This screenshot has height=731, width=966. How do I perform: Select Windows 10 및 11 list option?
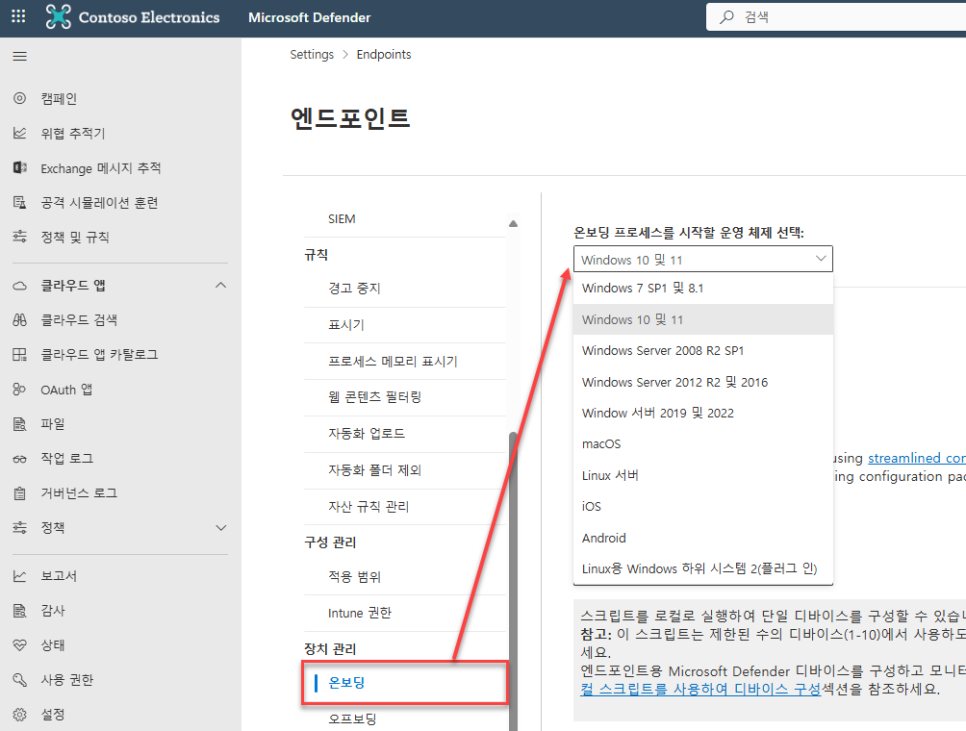click(x=703, y=320)
